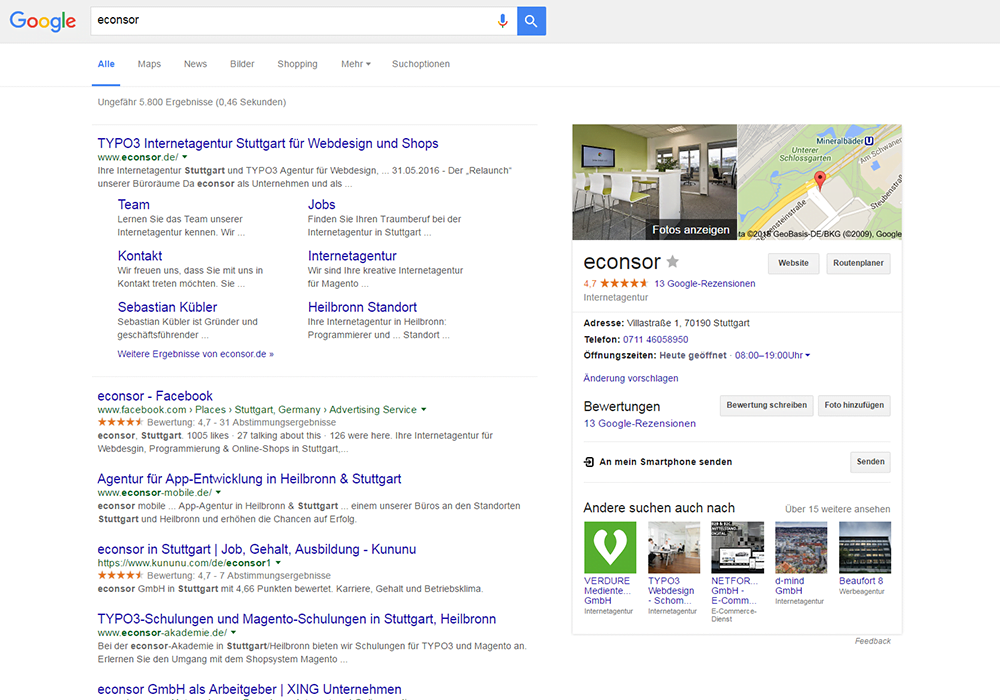Open the map thumbnail of Stuttgart
The width and height of the screenshot is (1000, 700).
(820, 182)
